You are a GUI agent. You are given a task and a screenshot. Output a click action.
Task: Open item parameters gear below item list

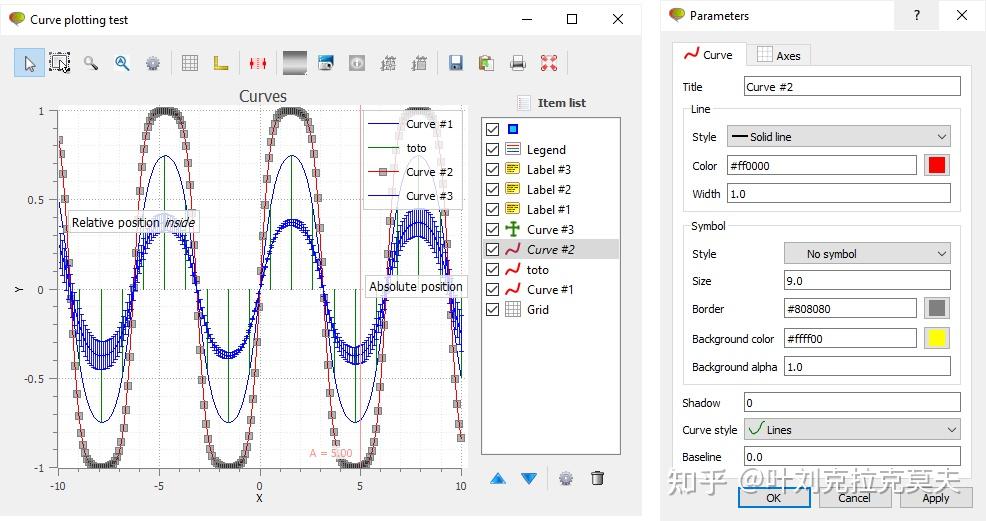(566, 479)
